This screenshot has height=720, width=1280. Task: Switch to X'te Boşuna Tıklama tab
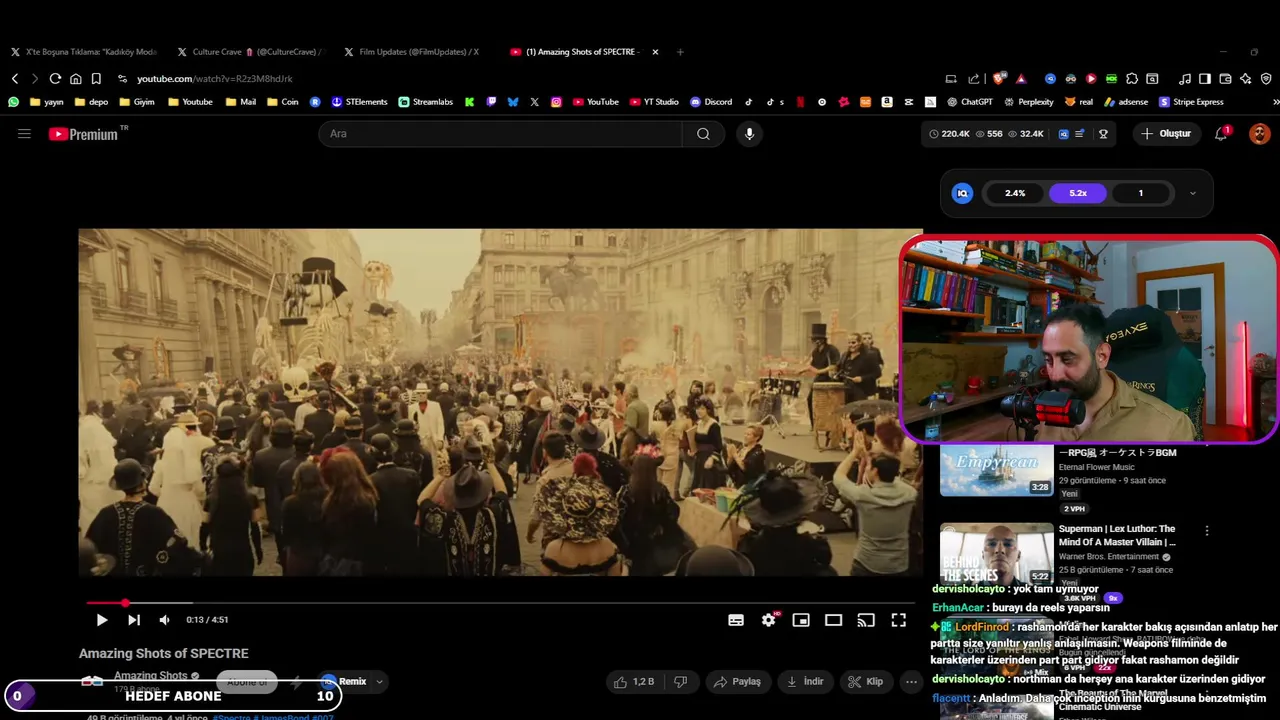84,52
